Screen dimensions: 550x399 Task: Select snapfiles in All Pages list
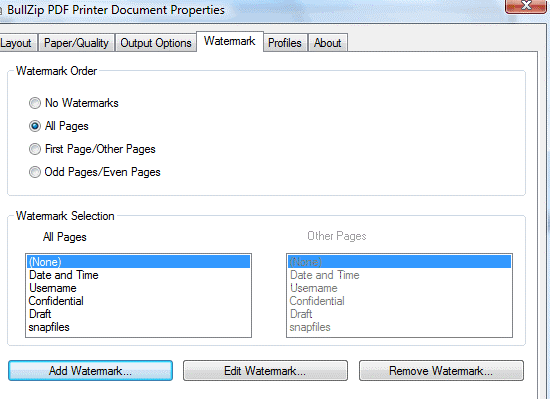[139, 327]
